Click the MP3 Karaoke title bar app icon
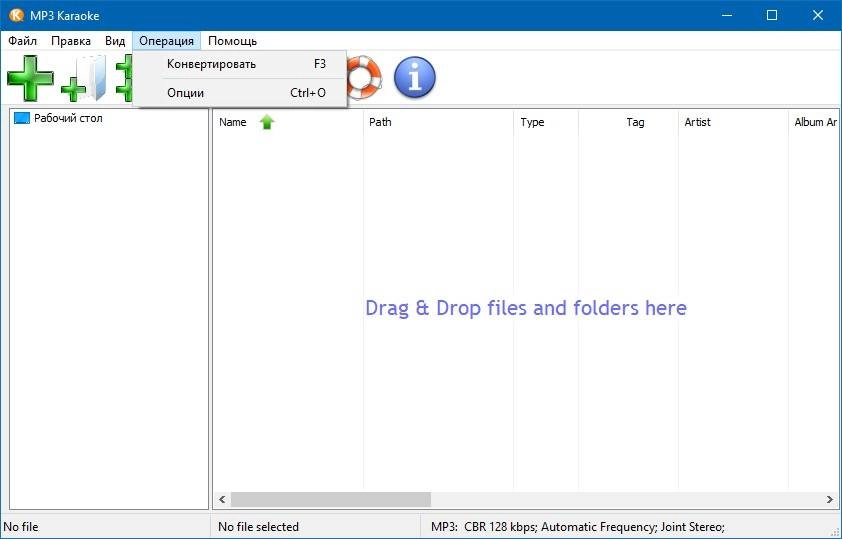 click(16, 15)
